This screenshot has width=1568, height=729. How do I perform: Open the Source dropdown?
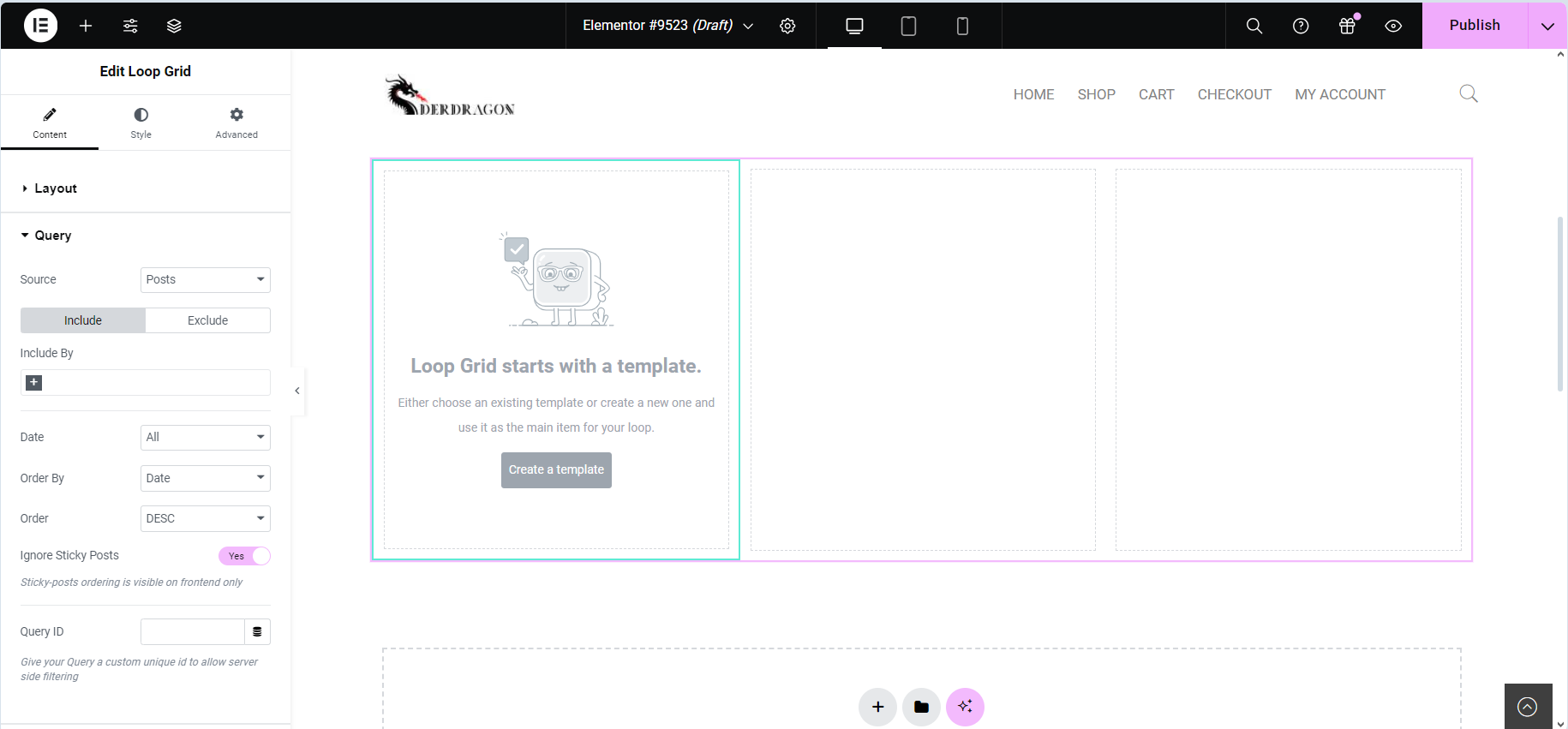[205, 280]
